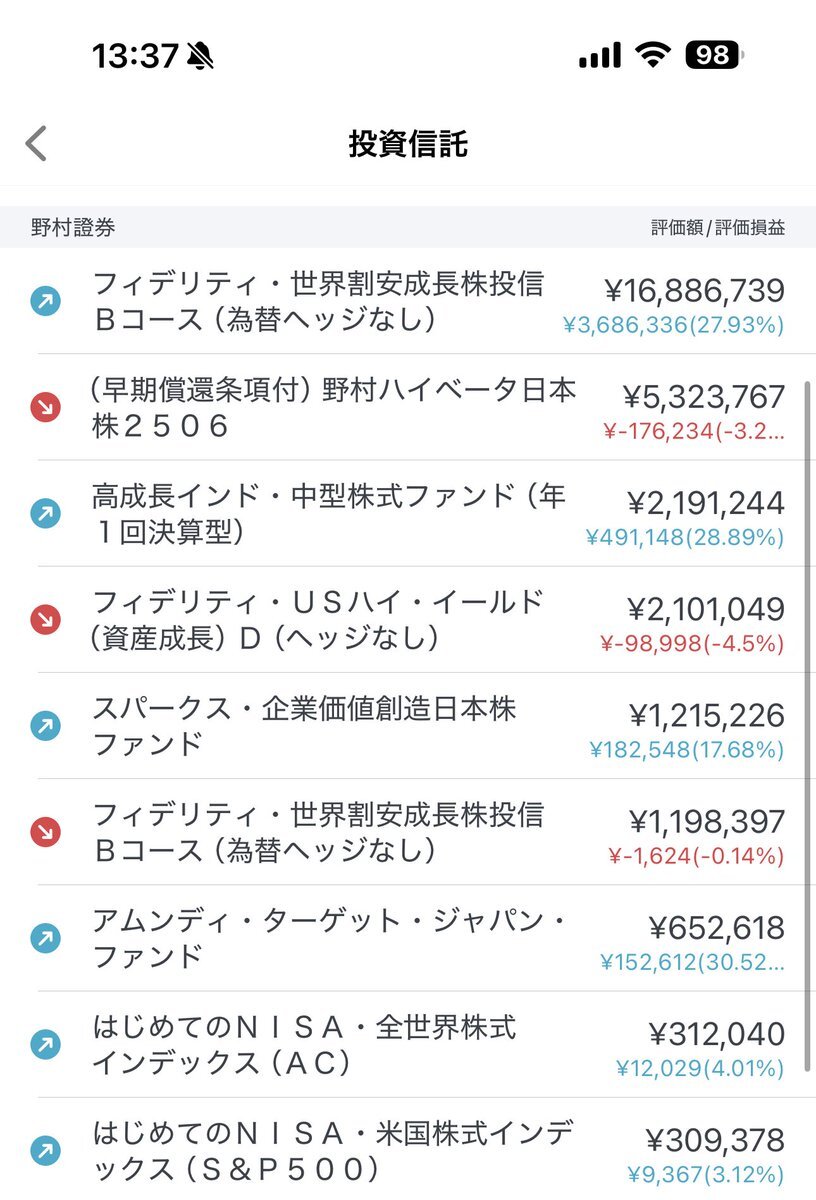Tap blue arrow icon for 米国株式インデックス S&P500
Image resolution: width=816 pixels, height=1200 pixels.
coord(45,1151)
